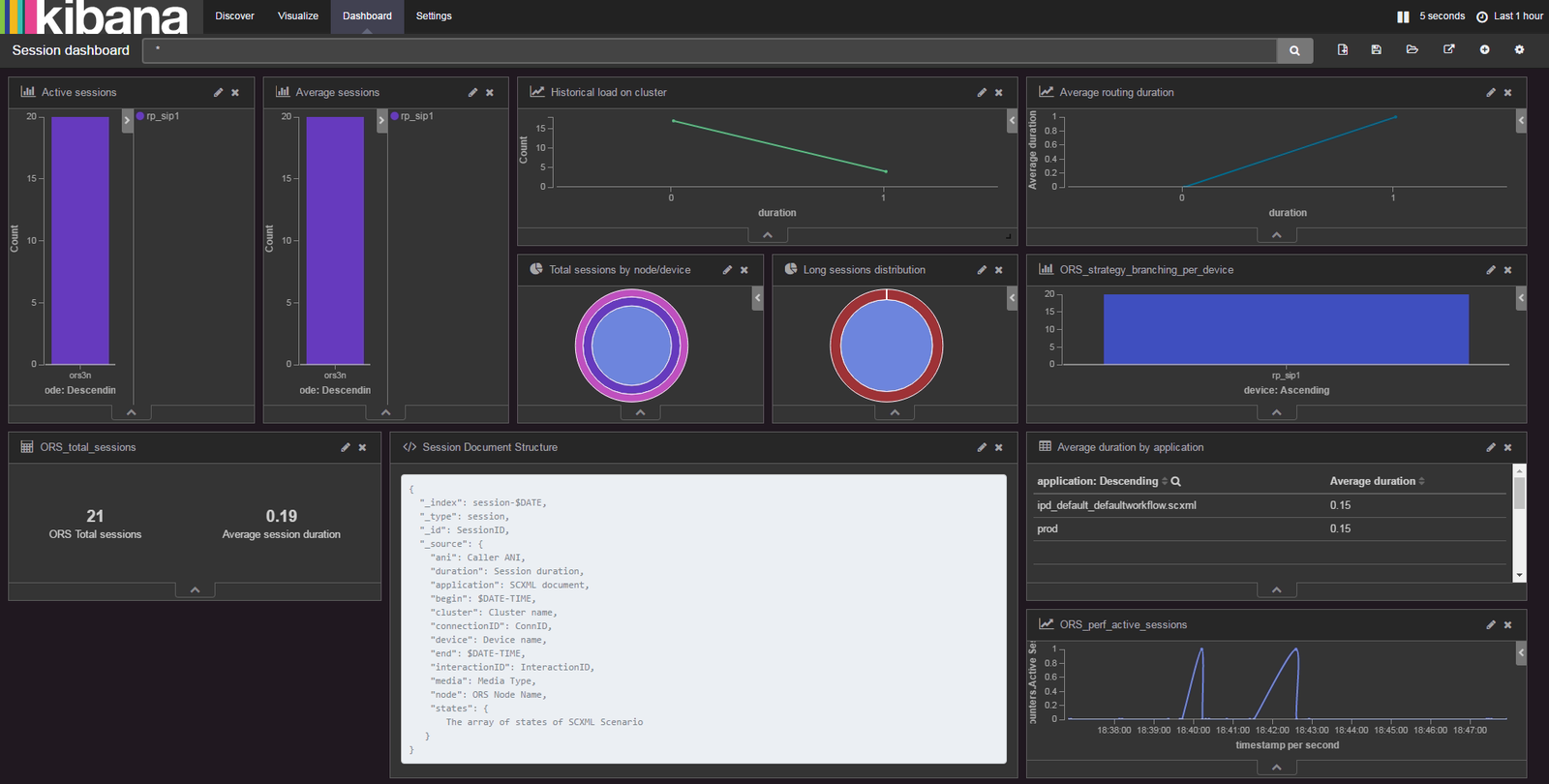Toggle rp_sip1 legend entry in Active sessions
Screen dimensions: 1549x784
pos(163,116)
